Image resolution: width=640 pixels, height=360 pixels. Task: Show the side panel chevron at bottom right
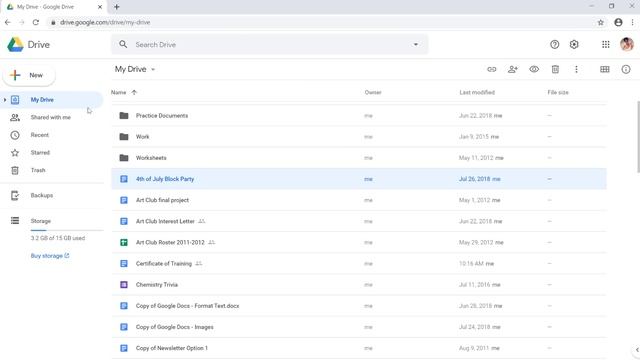pos(637,350)
